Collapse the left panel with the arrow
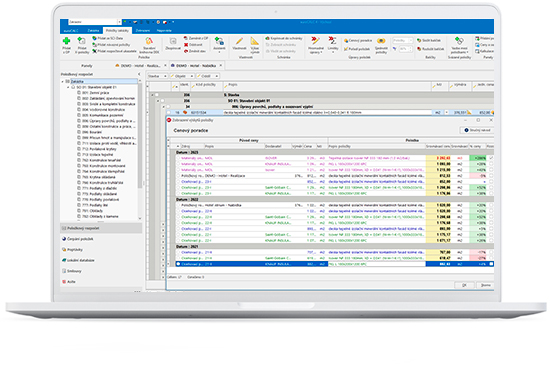Image resolution: width=550 pixels, height=382 pixels. tap(139, 74)
